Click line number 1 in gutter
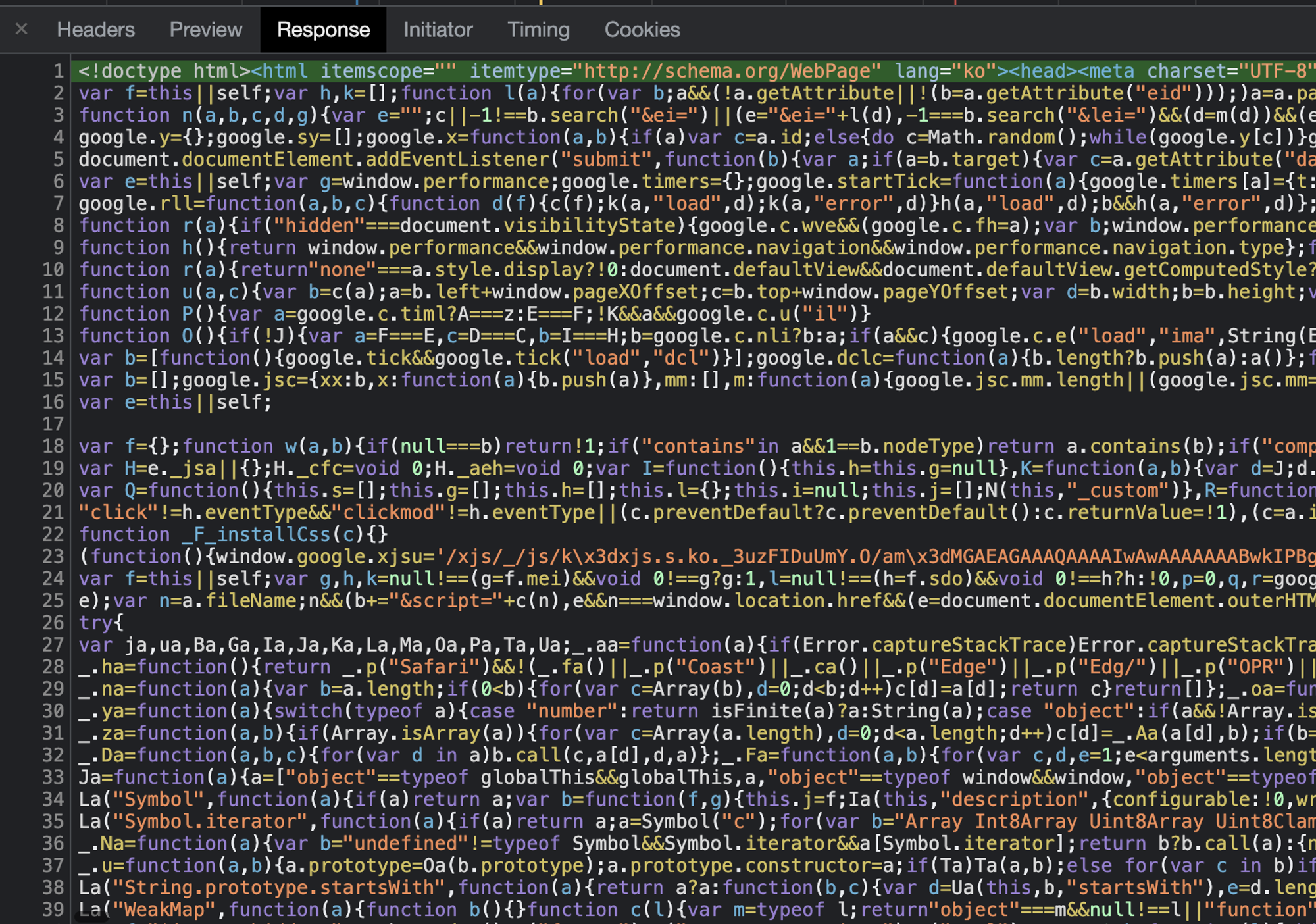1316x924 pixels. pos(59,71)
